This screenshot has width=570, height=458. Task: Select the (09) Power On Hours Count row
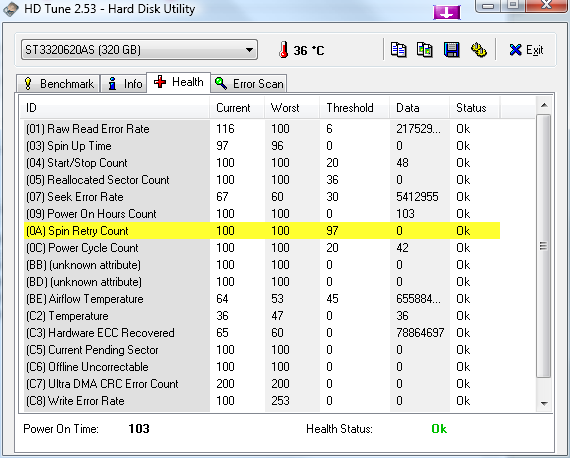point(262,214)
